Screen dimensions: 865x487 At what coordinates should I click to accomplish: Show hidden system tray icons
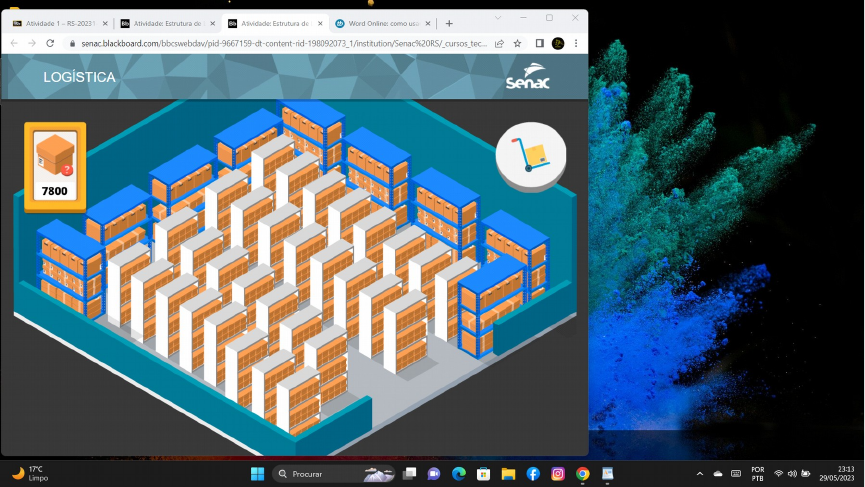pos(699,473)
